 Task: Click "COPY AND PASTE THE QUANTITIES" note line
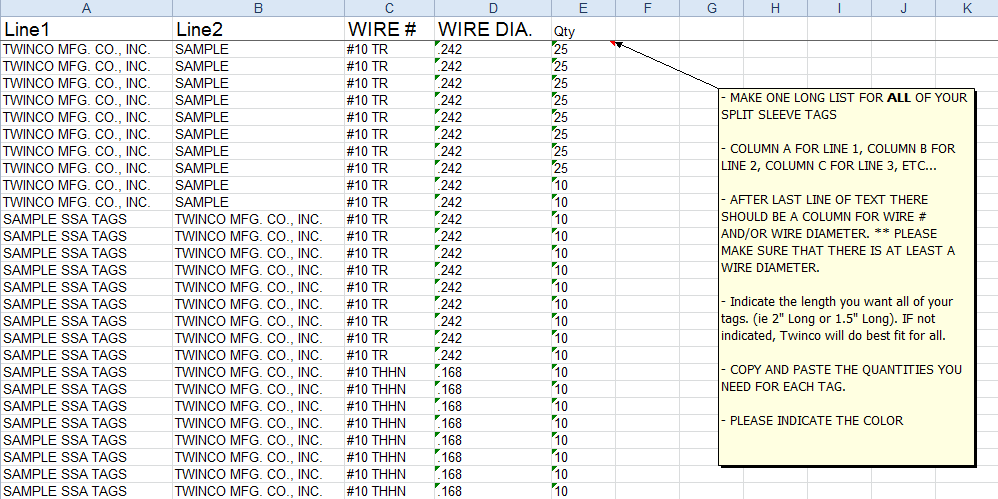(841, 370)
